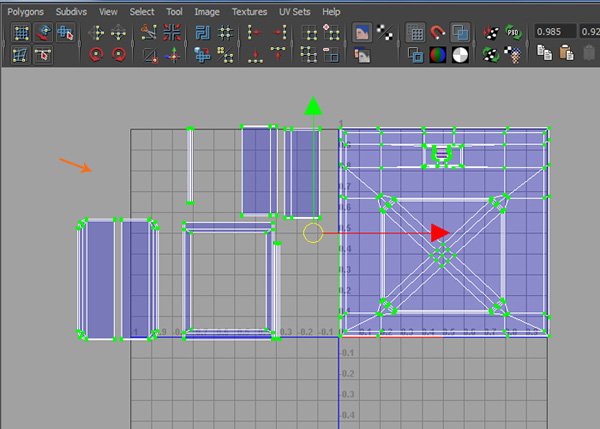Add selected UVs to the isolate set
Image resolution: width=600 pixels, height=429 pixels.
coord(331,33)
